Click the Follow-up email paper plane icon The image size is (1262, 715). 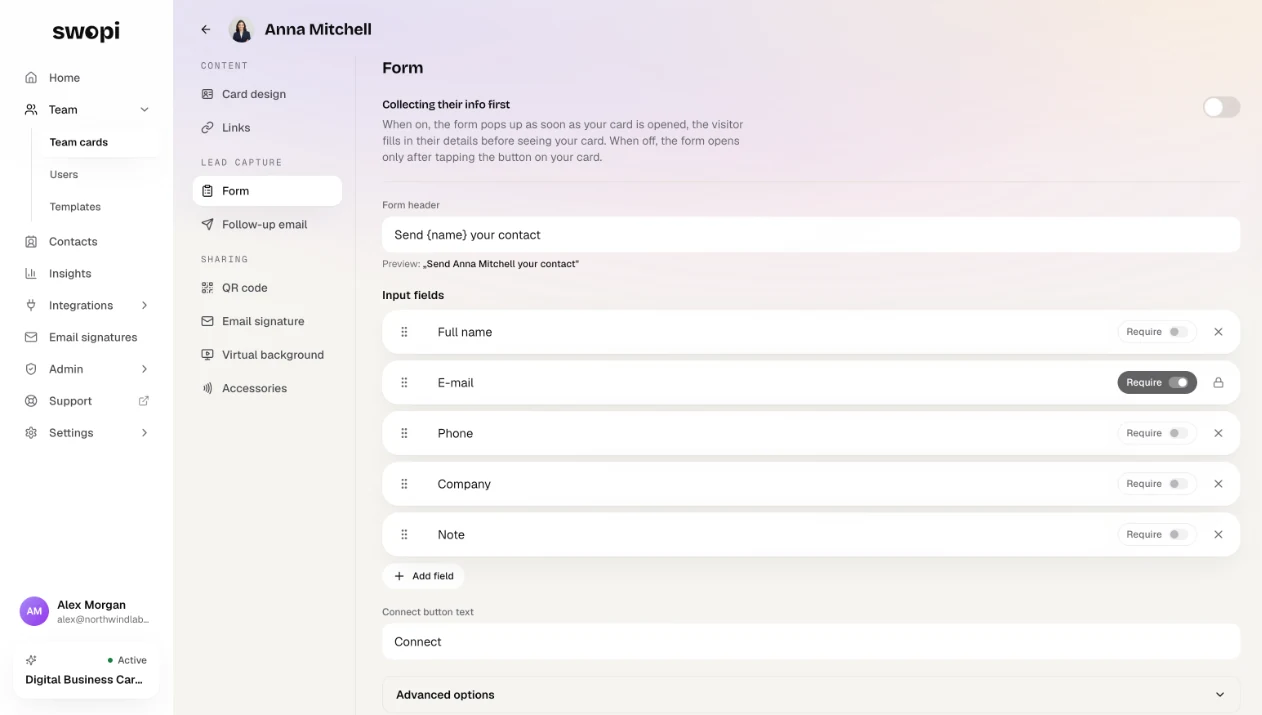pyautogui.click(x=207, y=225)
